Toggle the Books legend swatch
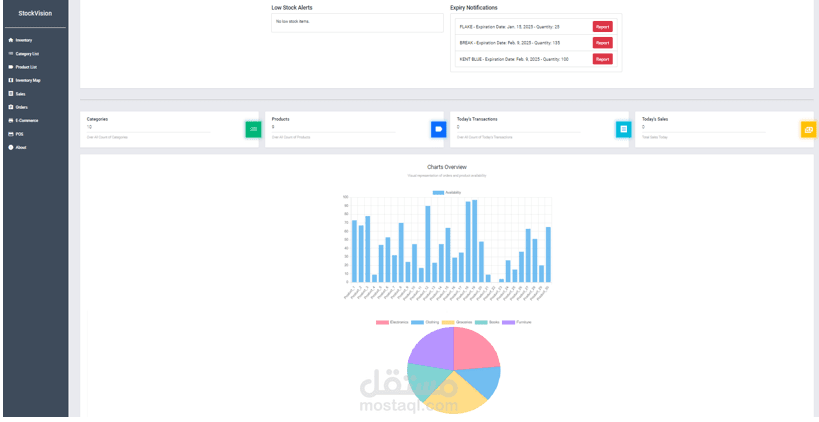 pos(481,322)
